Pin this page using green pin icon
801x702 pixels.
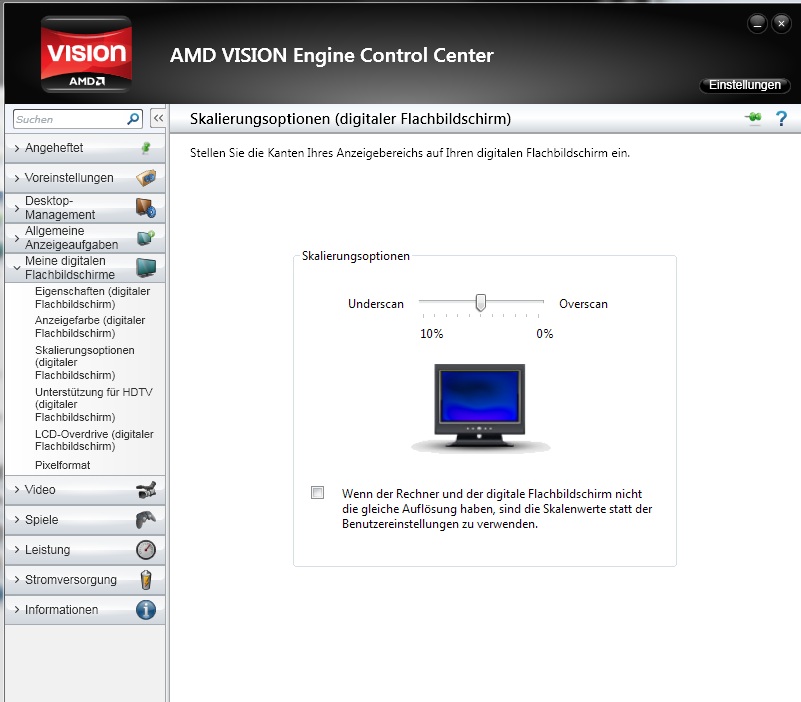coord(753,118)
